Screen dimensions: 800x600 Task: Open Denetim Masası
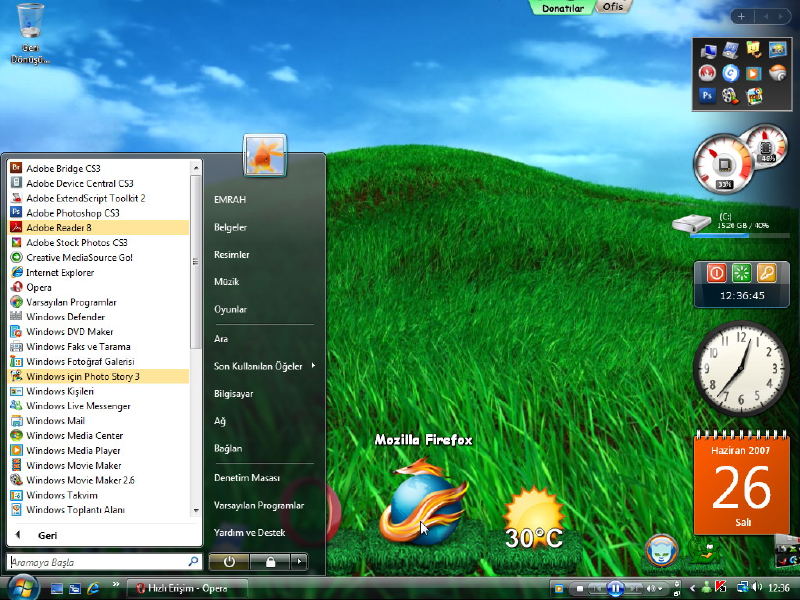point(247,478)
